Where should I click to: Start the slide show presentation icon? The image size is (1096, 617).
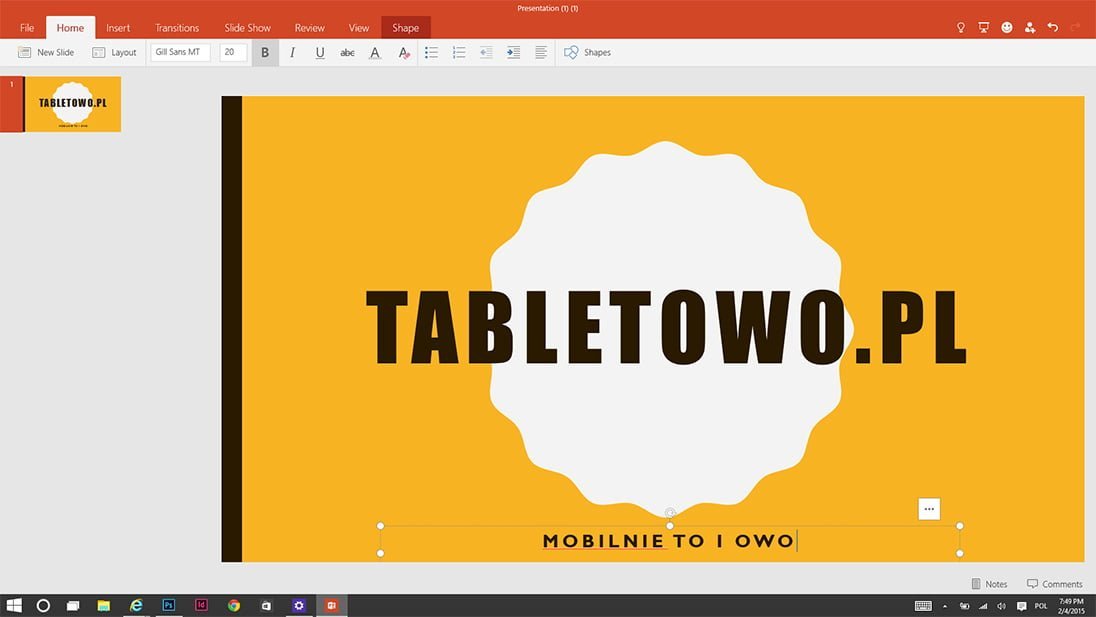[x=983, y=27]
